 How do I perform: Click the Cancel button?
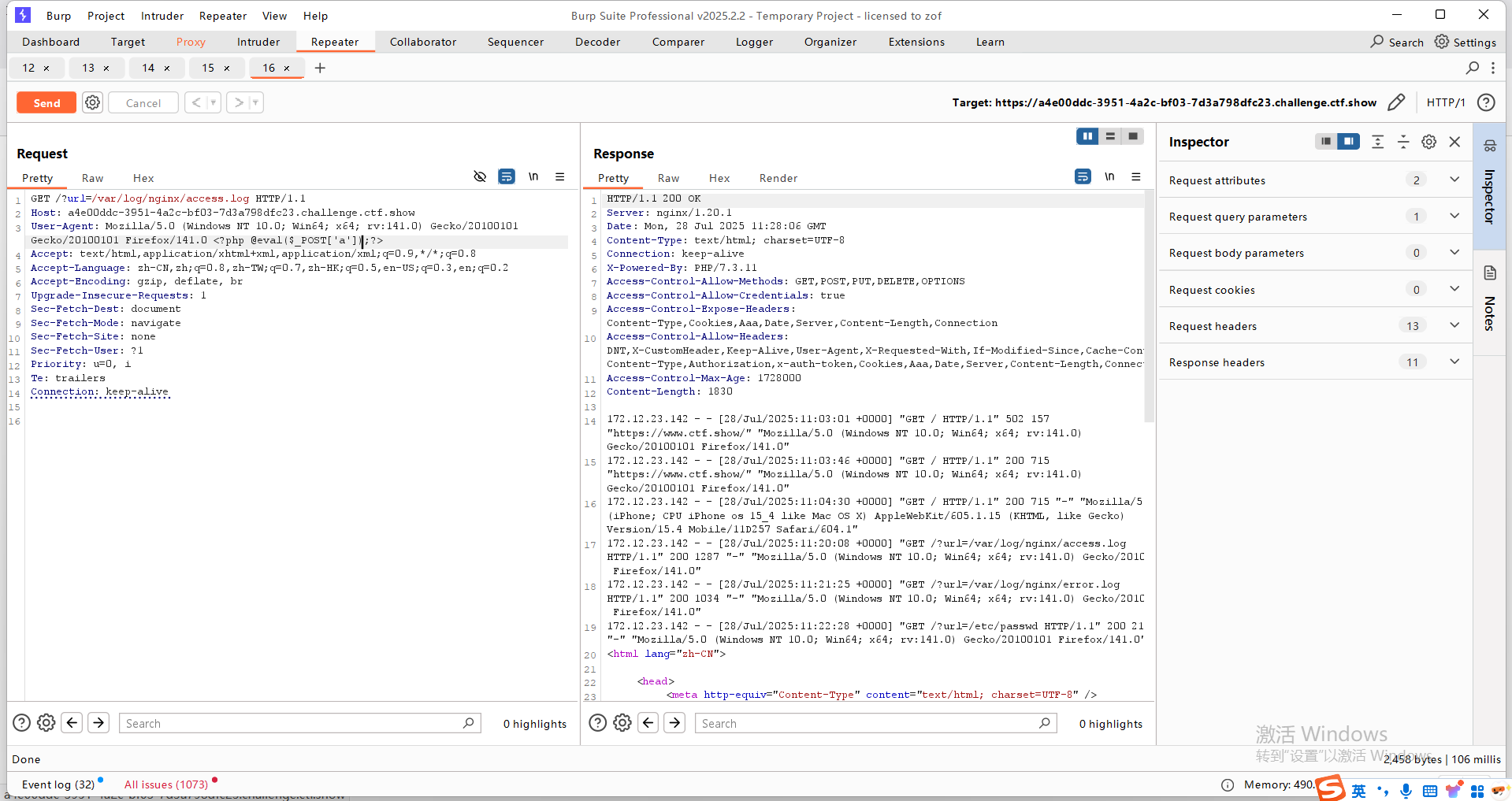(143, 103)
